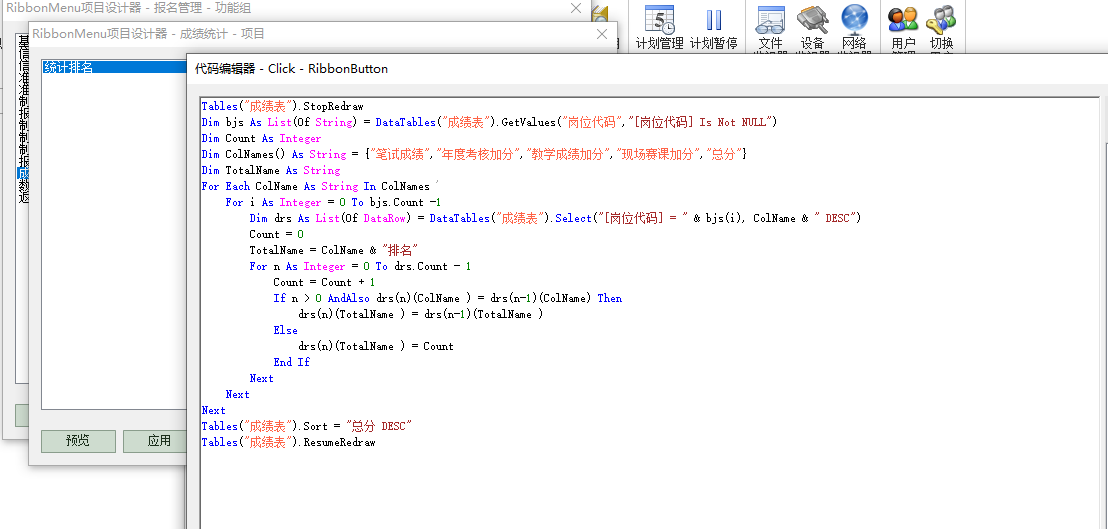Close the 成绩统计 项目 designer window
This screenshot has width=1108, height=529.
602,34
